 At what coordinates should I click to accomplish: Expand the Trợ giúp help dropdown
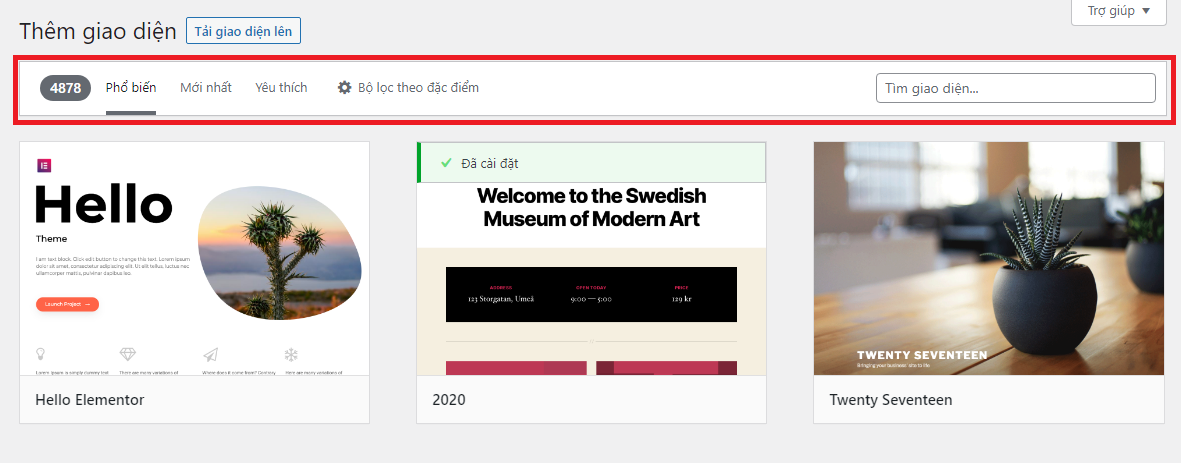click(x=1117, y=11)
